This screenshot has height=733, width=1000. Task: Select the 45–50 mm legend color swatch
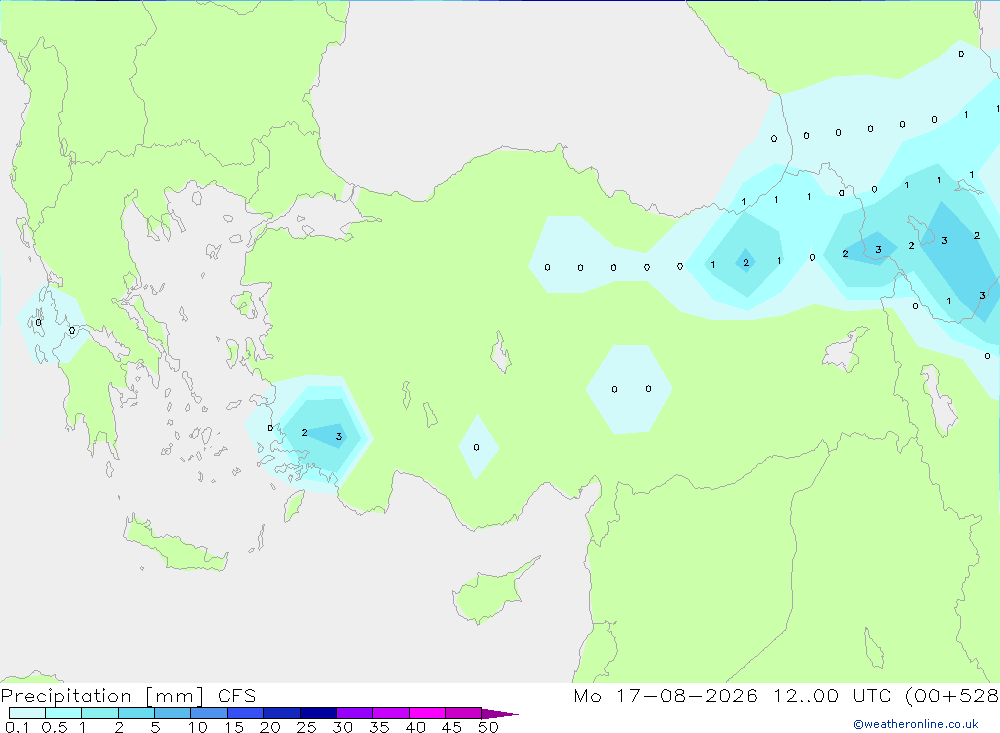(464, 713)
